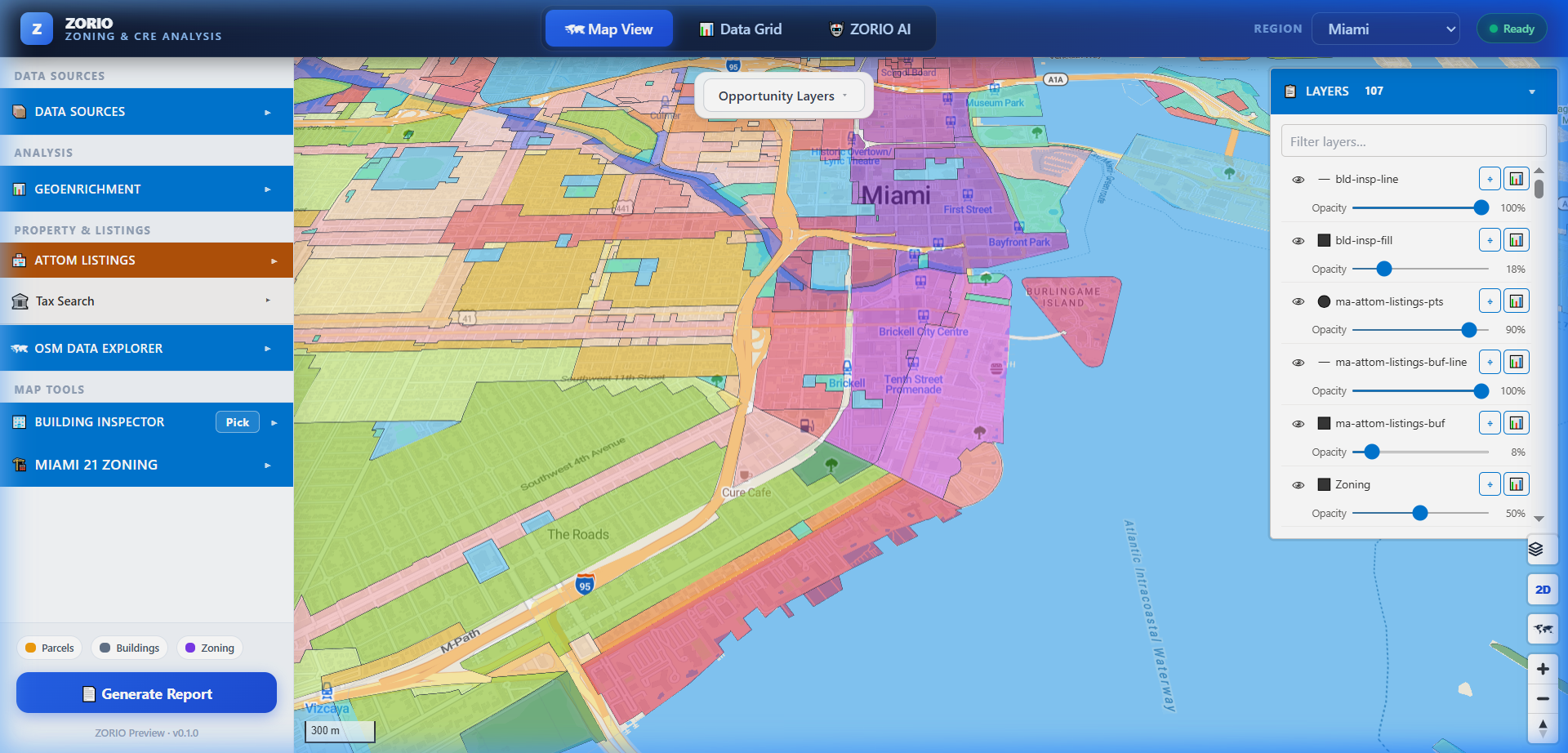Hide the bld-insp-line layer

[x=1298, y=180]
